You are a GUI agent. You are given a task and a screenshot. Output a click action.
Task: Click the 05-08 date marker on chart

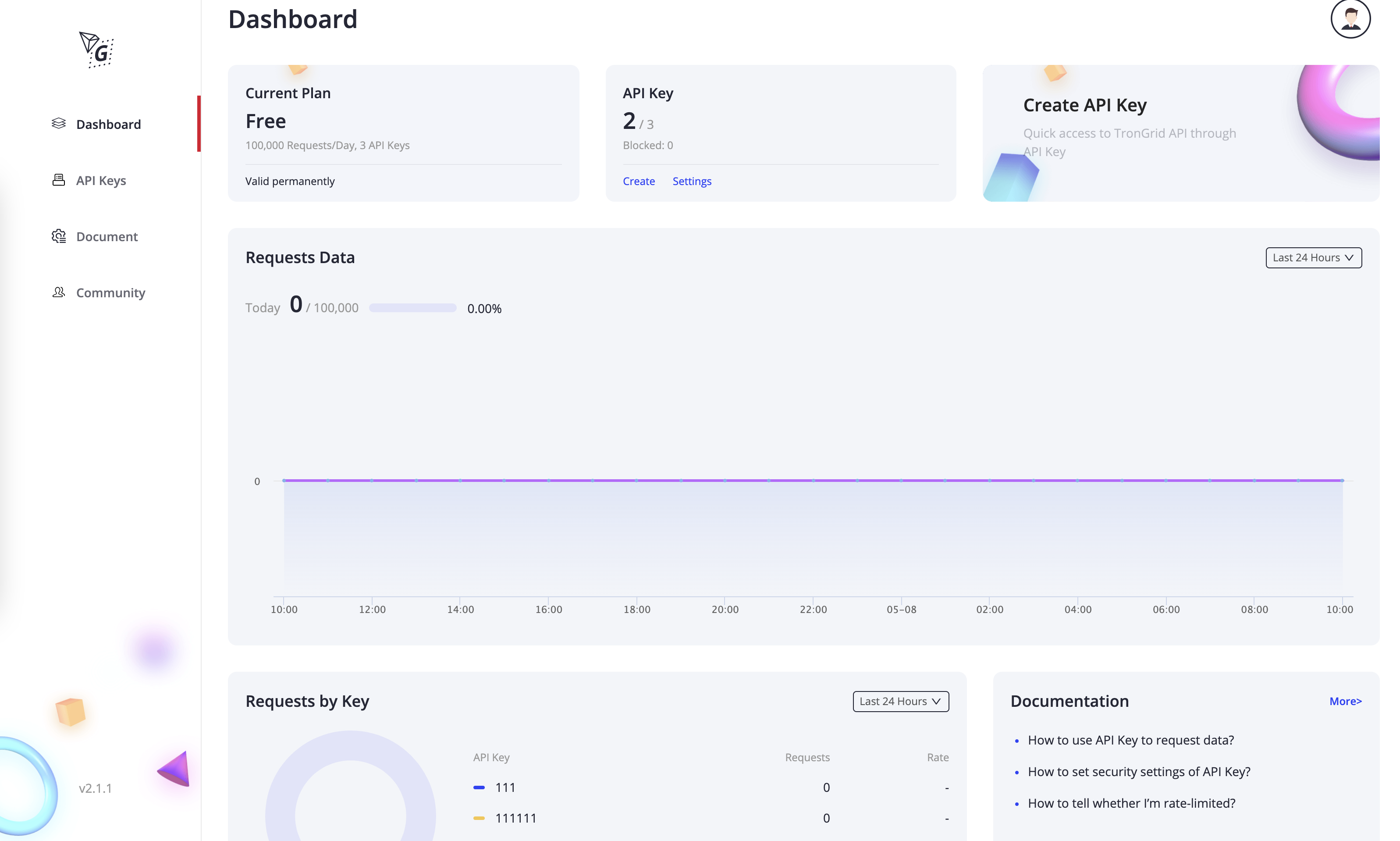(x=901, y=609)
